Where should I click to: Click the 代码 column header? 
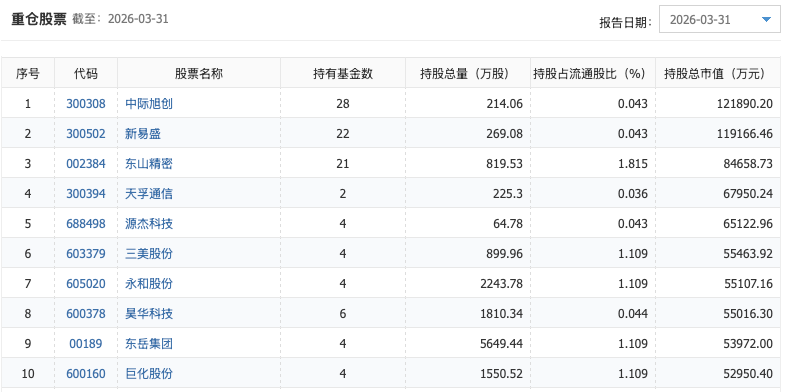[86, 74]
